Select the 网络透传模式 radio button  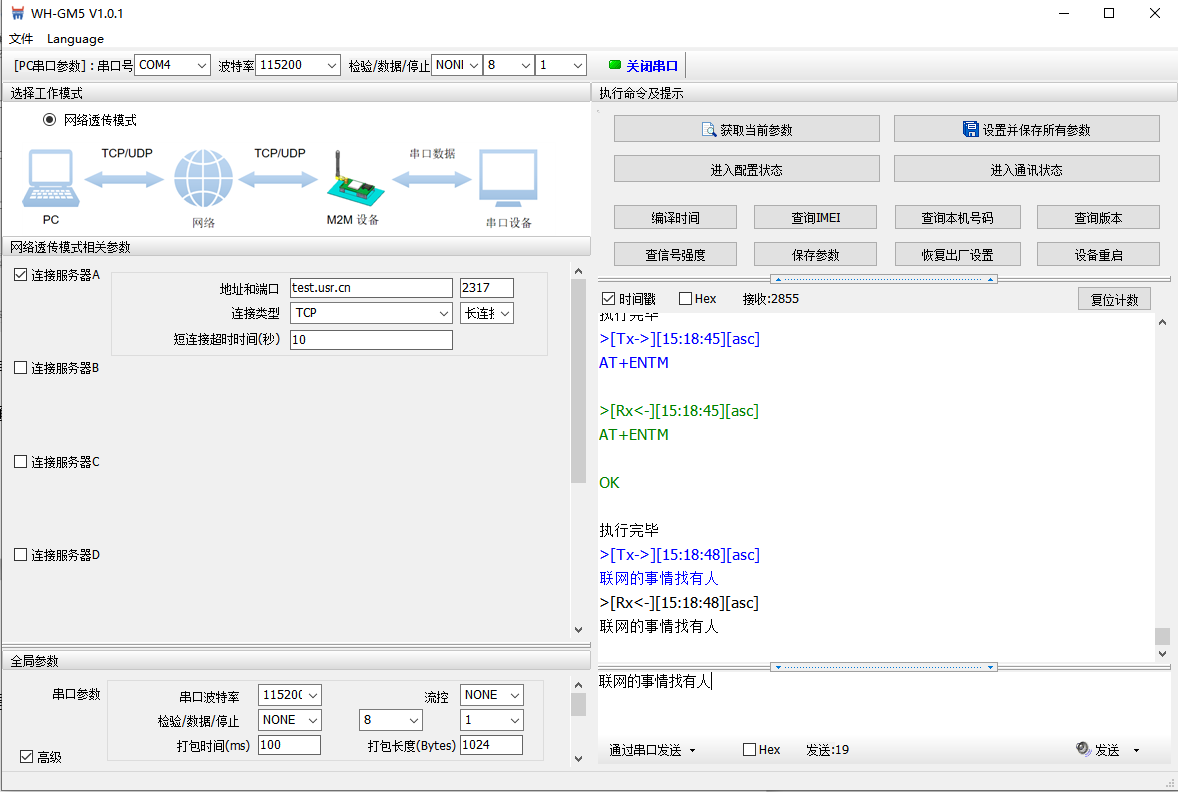(x=50, y=120)
